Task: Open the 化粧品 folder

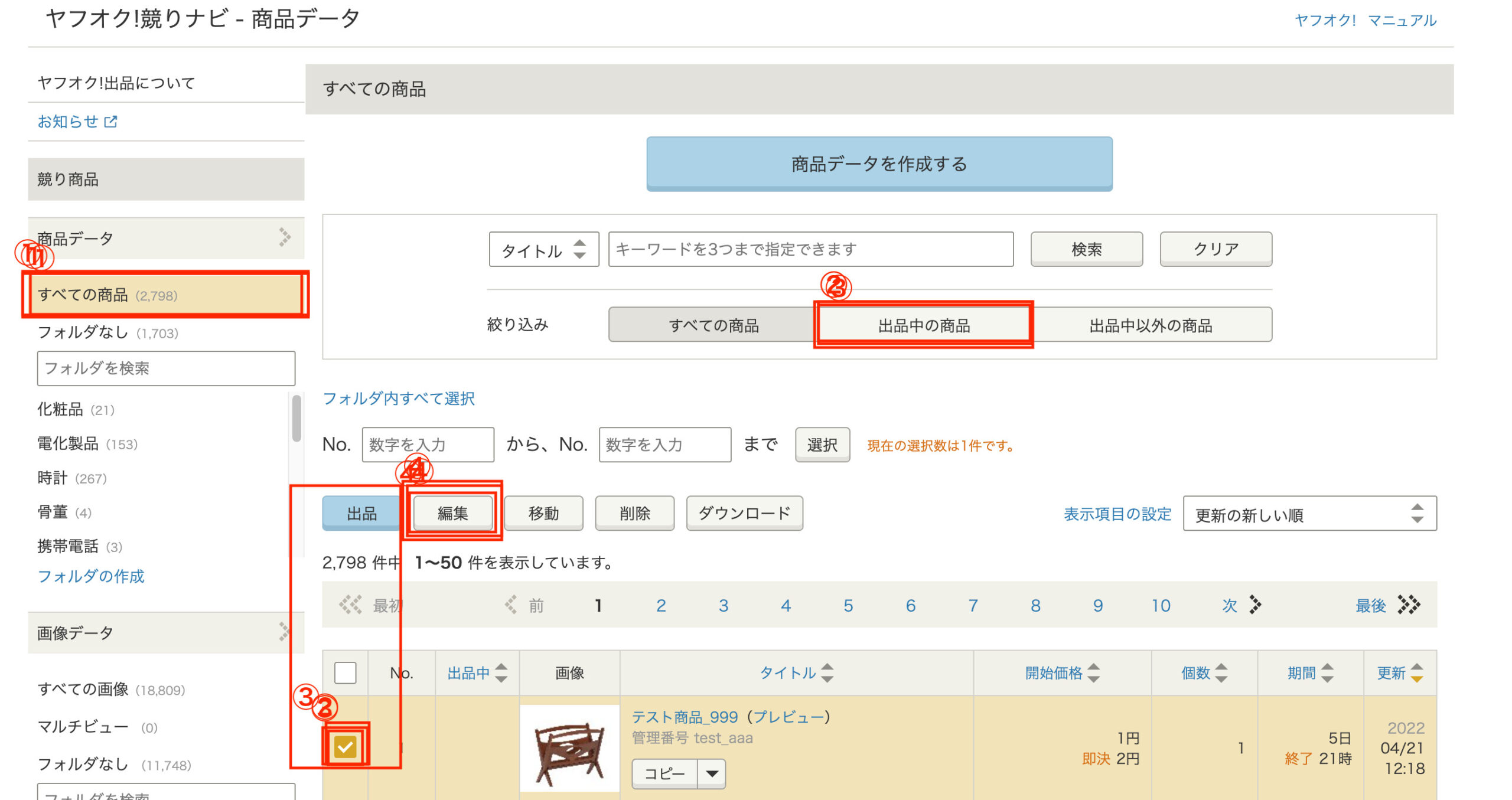Action: 76,409
